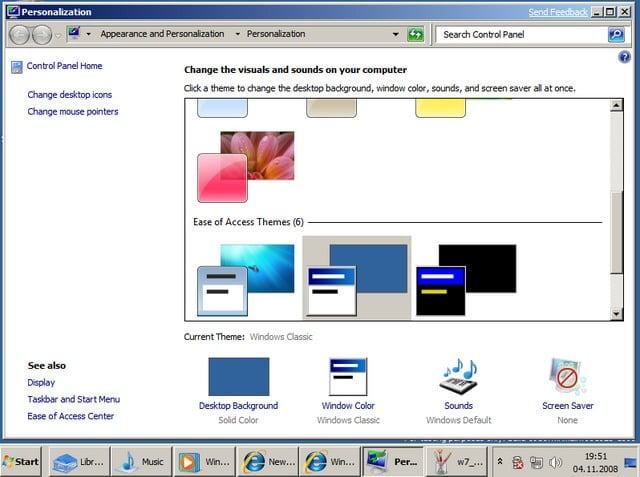Viewport: 640px width, 477px height.
Task: Click the Personalization breadcrumb item
Action: [276, 34]
